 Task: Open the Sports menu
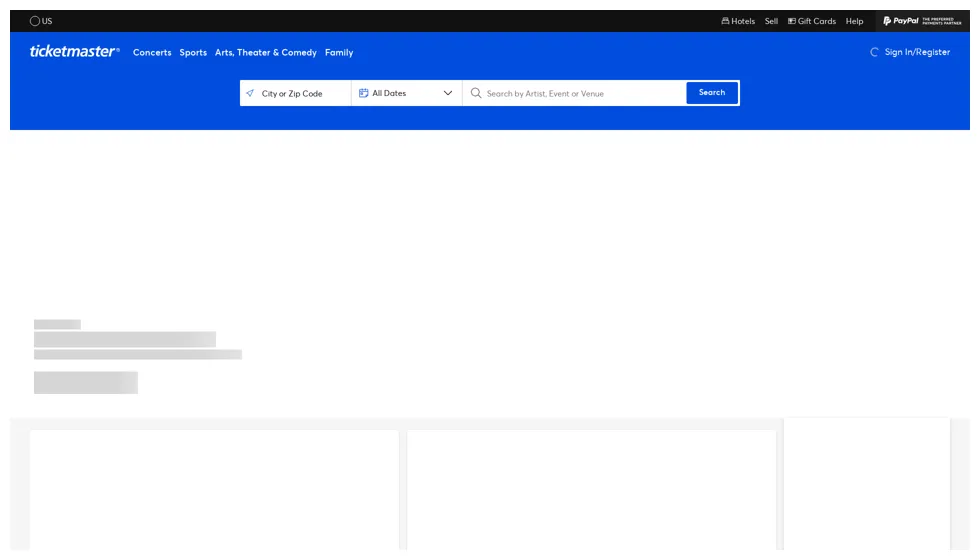(x=193, y=52)
